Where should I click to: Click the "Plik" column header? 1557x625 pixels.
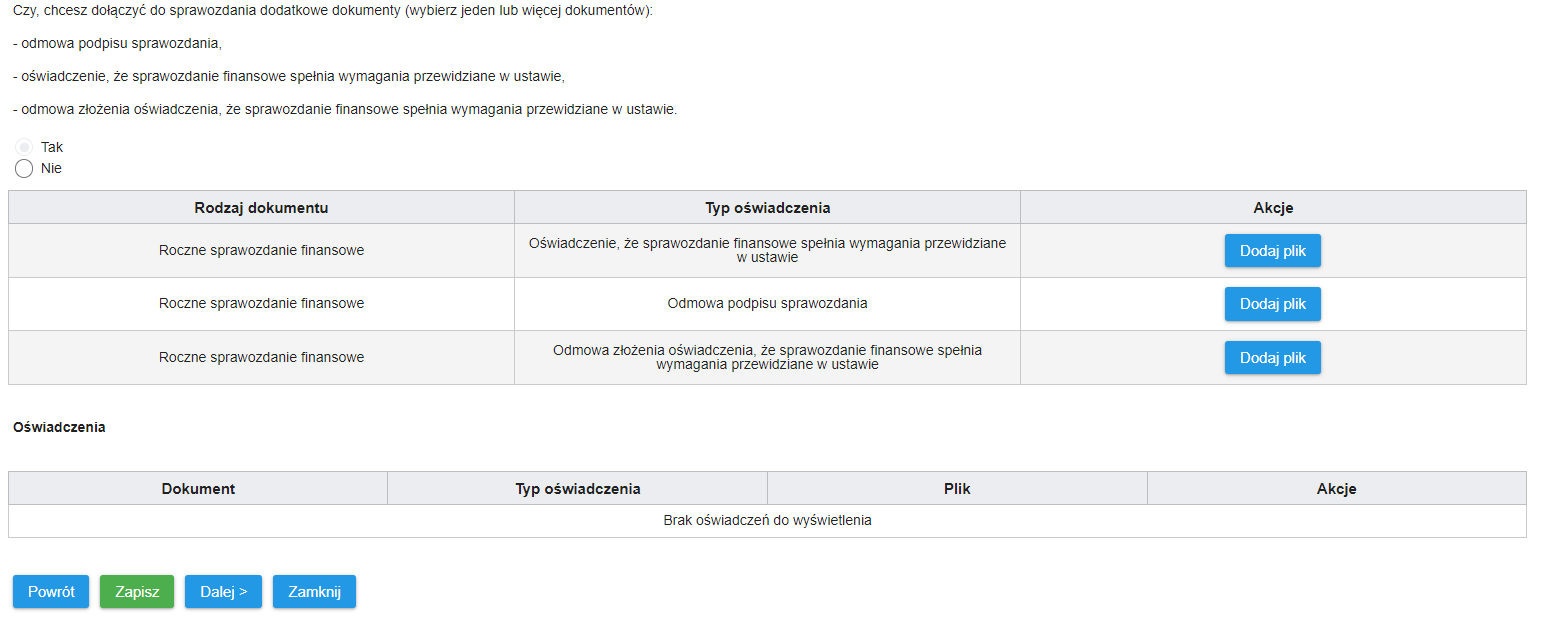pos(957,489)
